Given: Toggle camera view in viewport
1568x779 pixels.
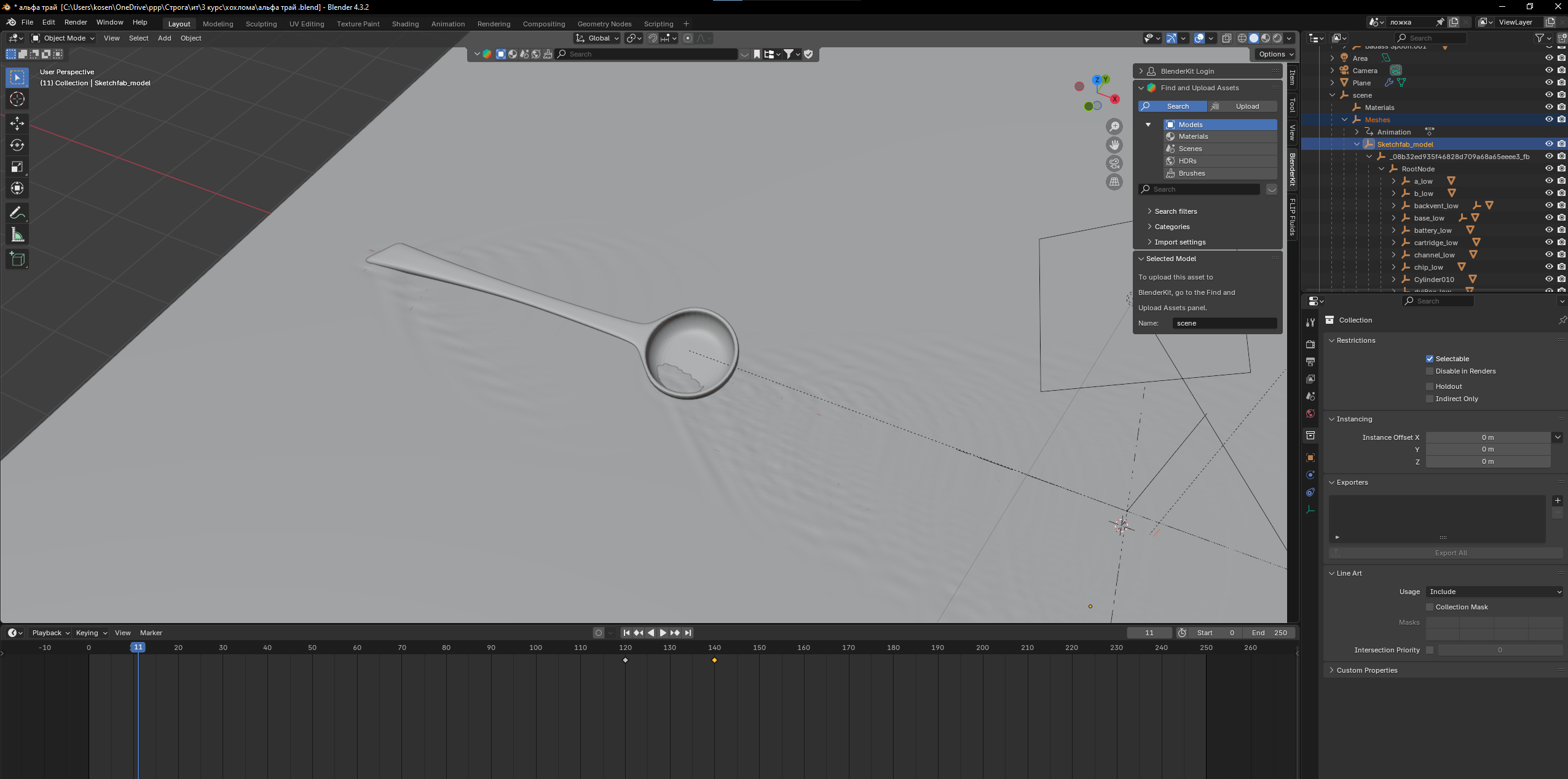Looking at the screenshot, I should [1114, 163].
